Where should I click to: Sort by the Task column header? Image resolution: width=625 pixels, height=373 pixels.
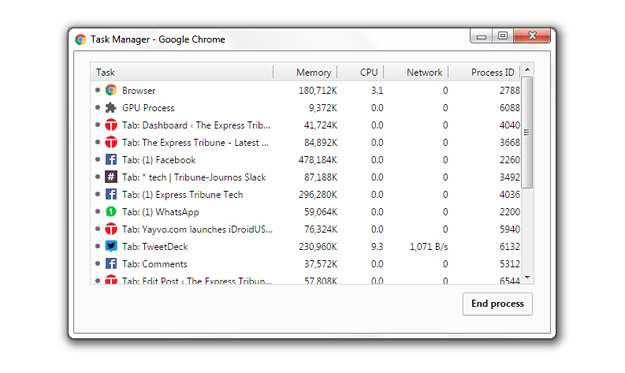click(x=182, y=72)
